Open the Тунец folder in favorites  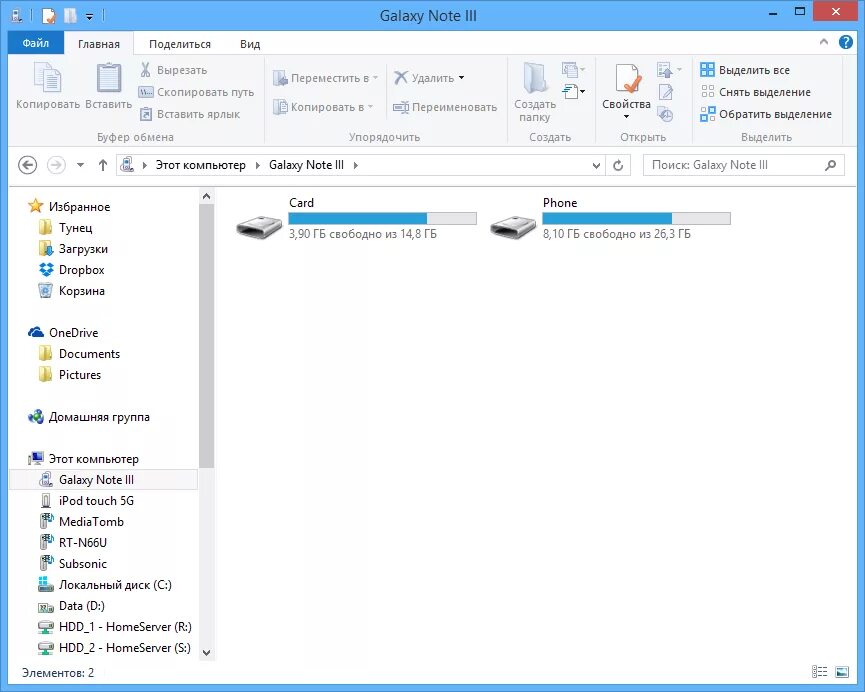pyautogui.click(x=75, y=228)
